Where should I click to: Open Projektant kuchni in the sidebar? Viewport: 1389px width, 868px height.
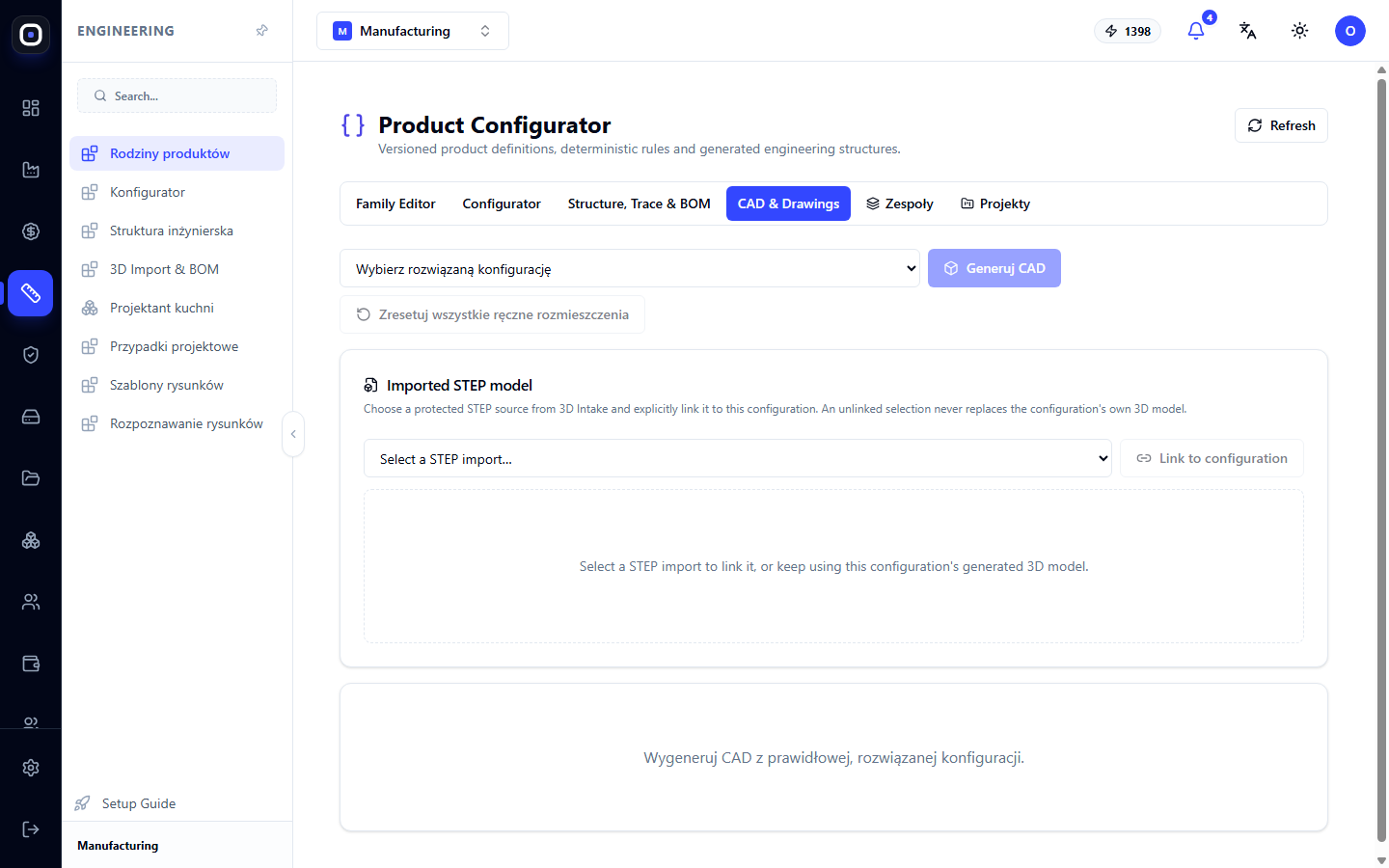pos(177,308)
